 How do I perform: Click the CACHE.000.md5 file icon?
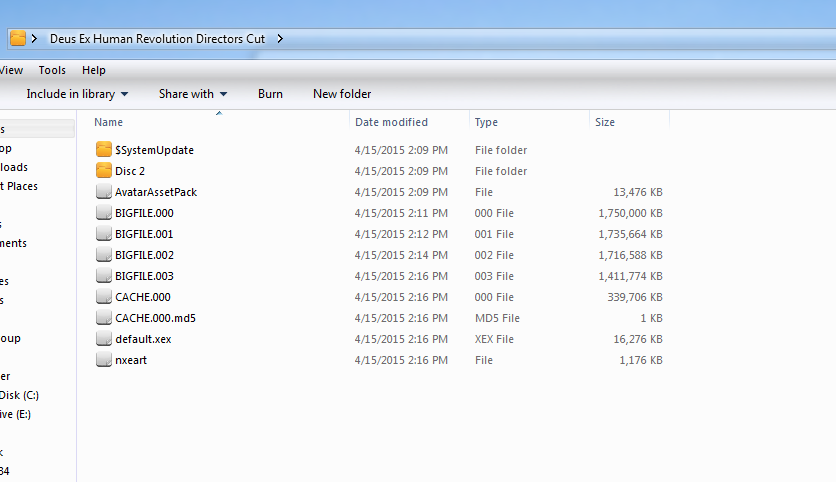tap(104, 318)
